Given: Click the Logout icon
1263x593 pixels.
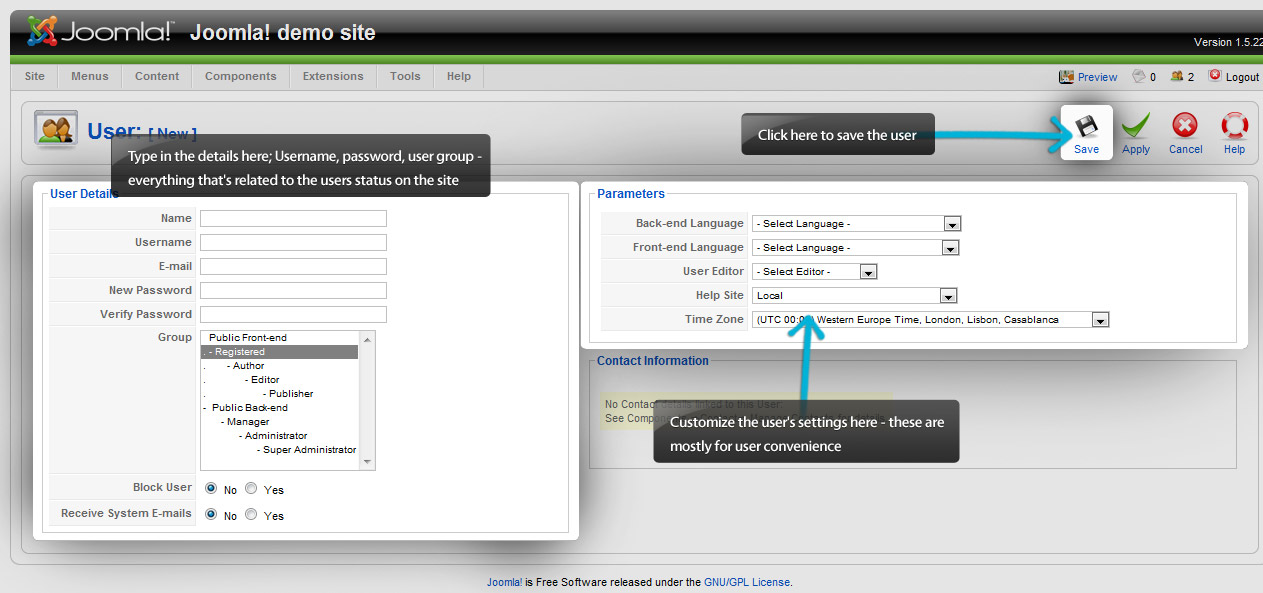Looking at the screenshot, I should (1215, 76).
